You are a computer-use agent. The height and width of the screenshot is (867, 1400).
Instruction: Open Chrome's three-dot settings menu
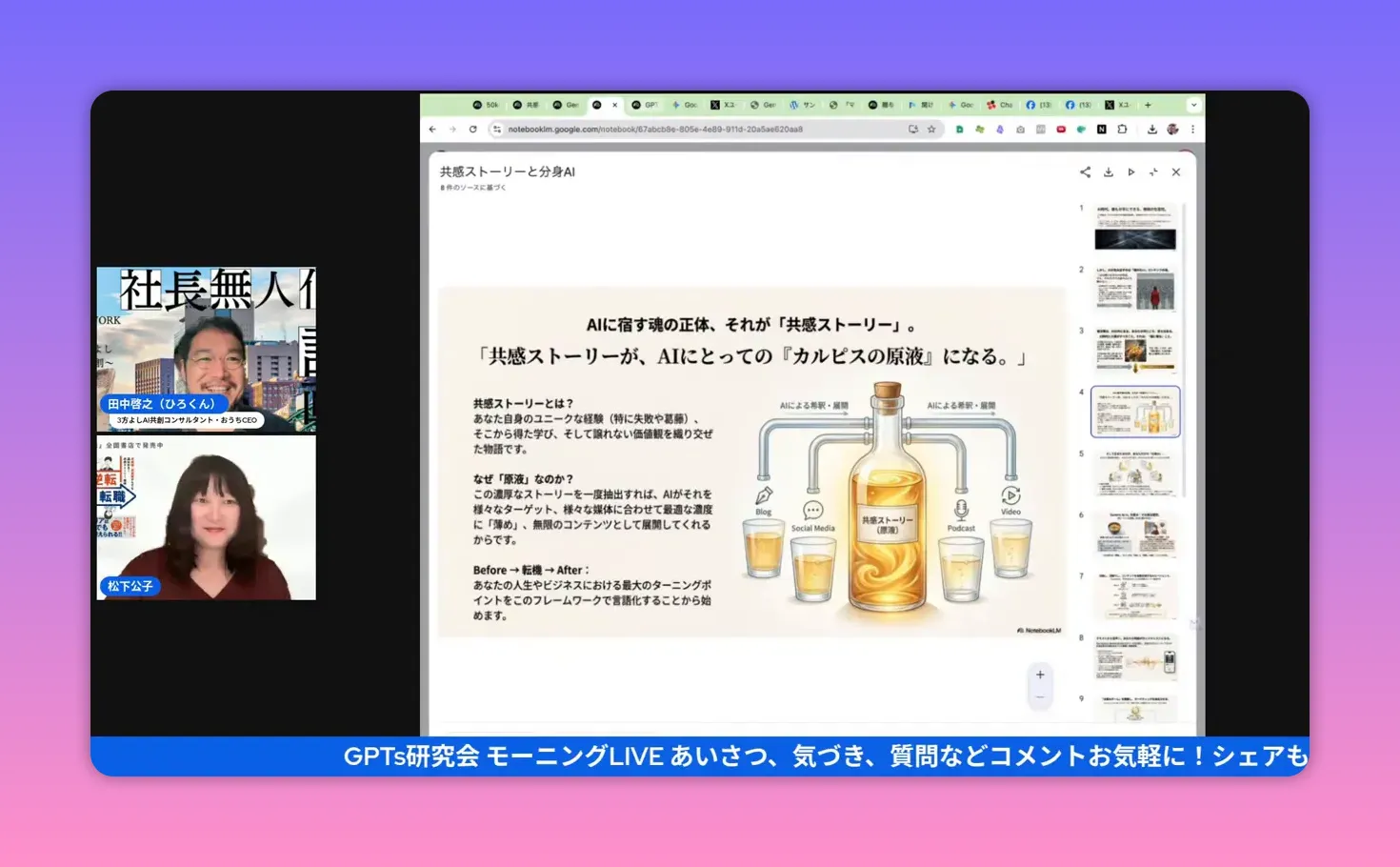click(1193, 130)
